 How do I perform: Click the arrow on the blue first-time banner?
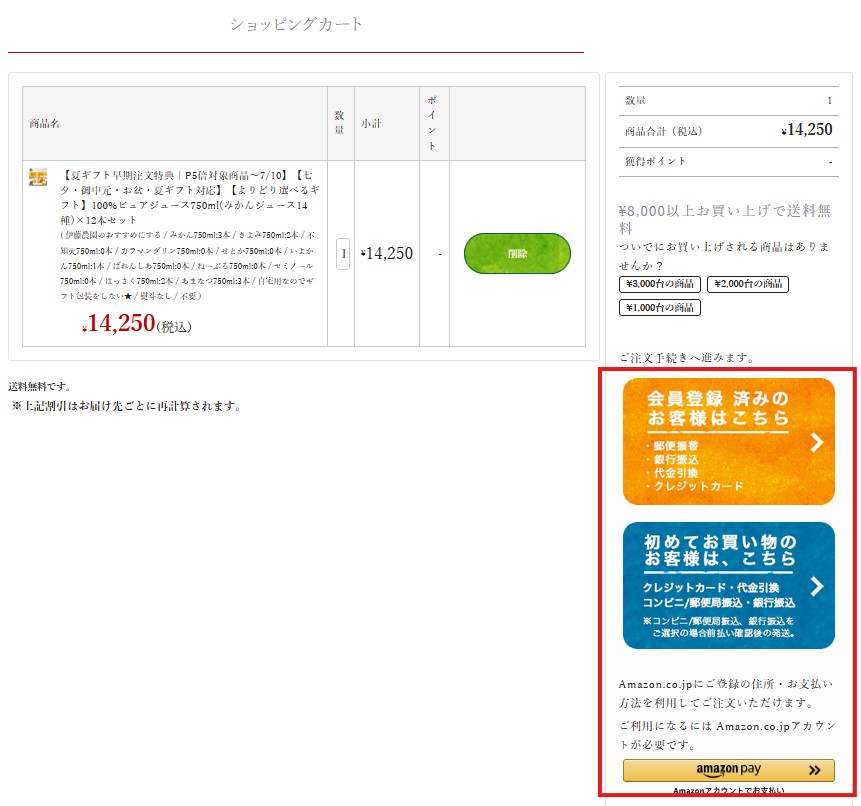point(816,586)
